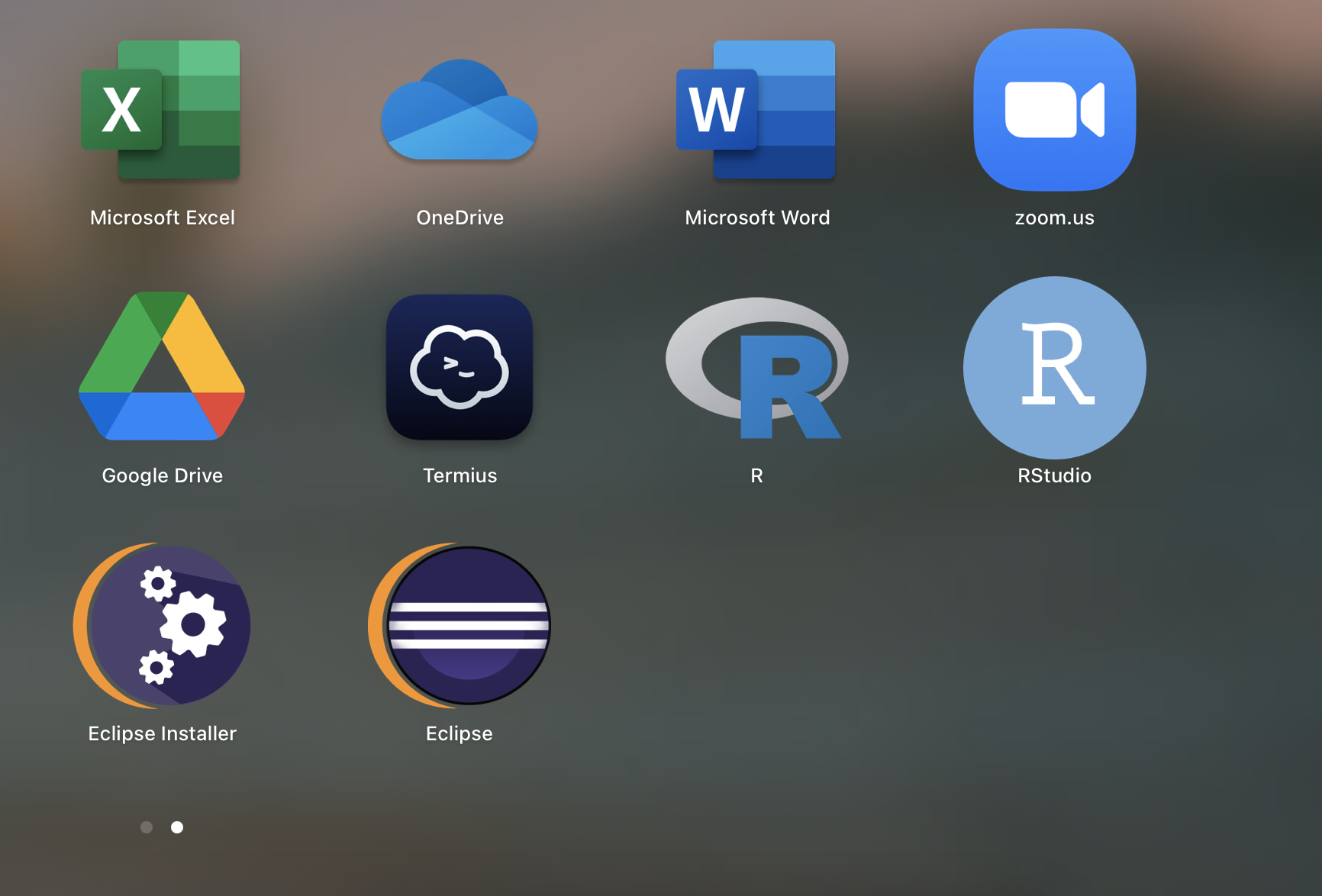Open the Eclipse Installer gears icon
This screenshot has width=1322, height=896.
(162, 625)
